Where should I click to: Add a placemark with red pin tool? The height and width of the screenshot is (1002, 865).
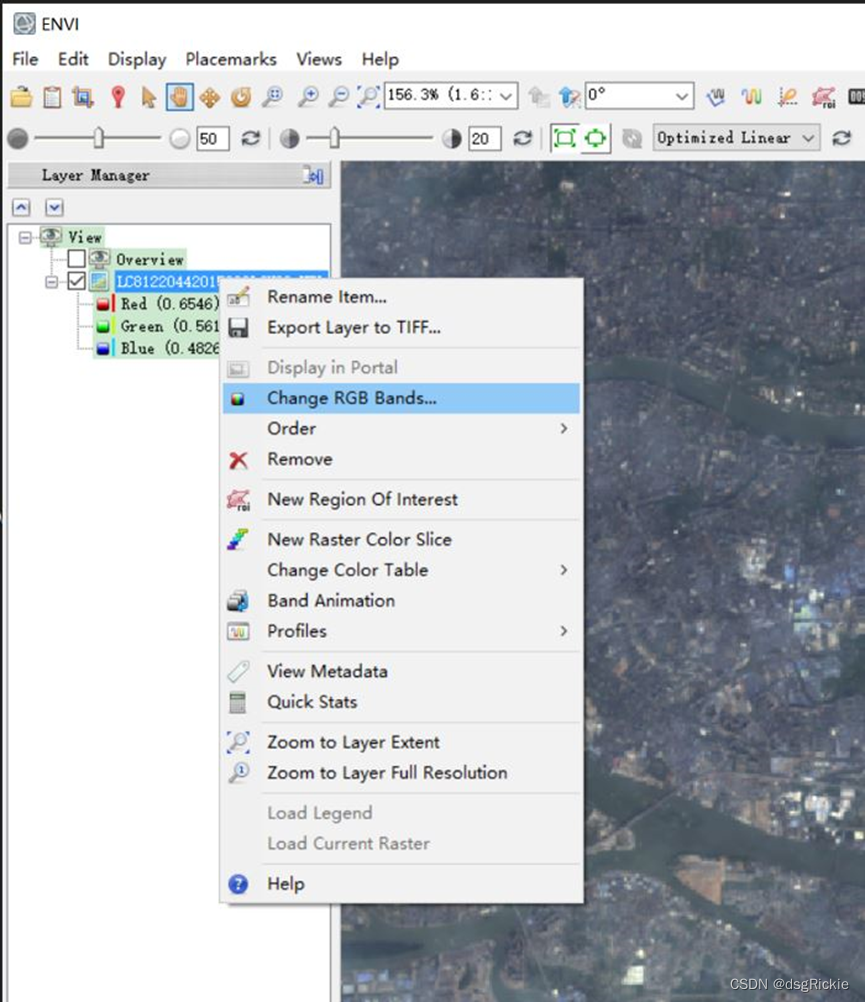(x=118, y=97)
